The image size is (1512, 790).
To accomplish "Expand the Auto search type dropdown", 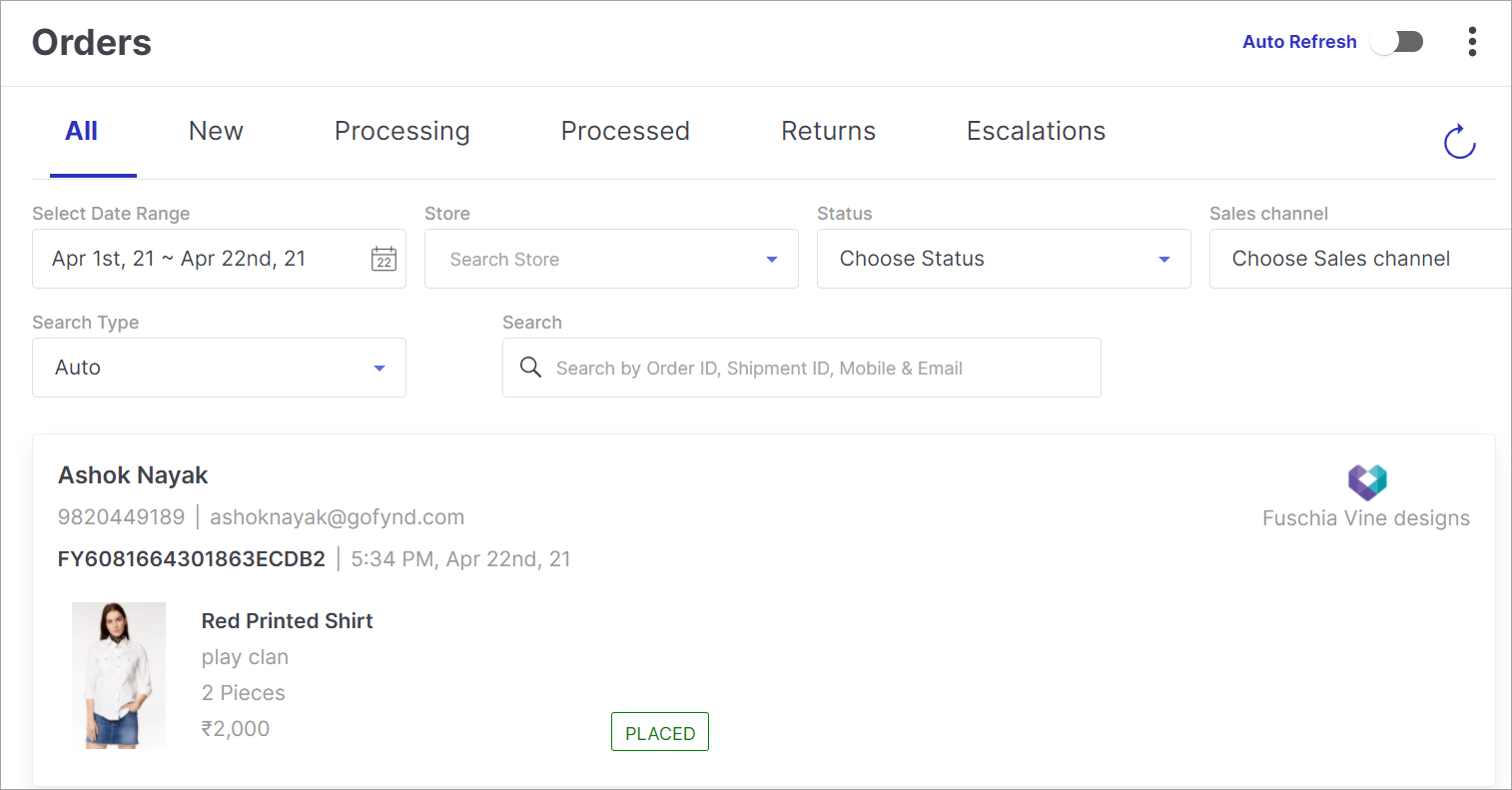I will pyautogui.click(x=219, y=368).
